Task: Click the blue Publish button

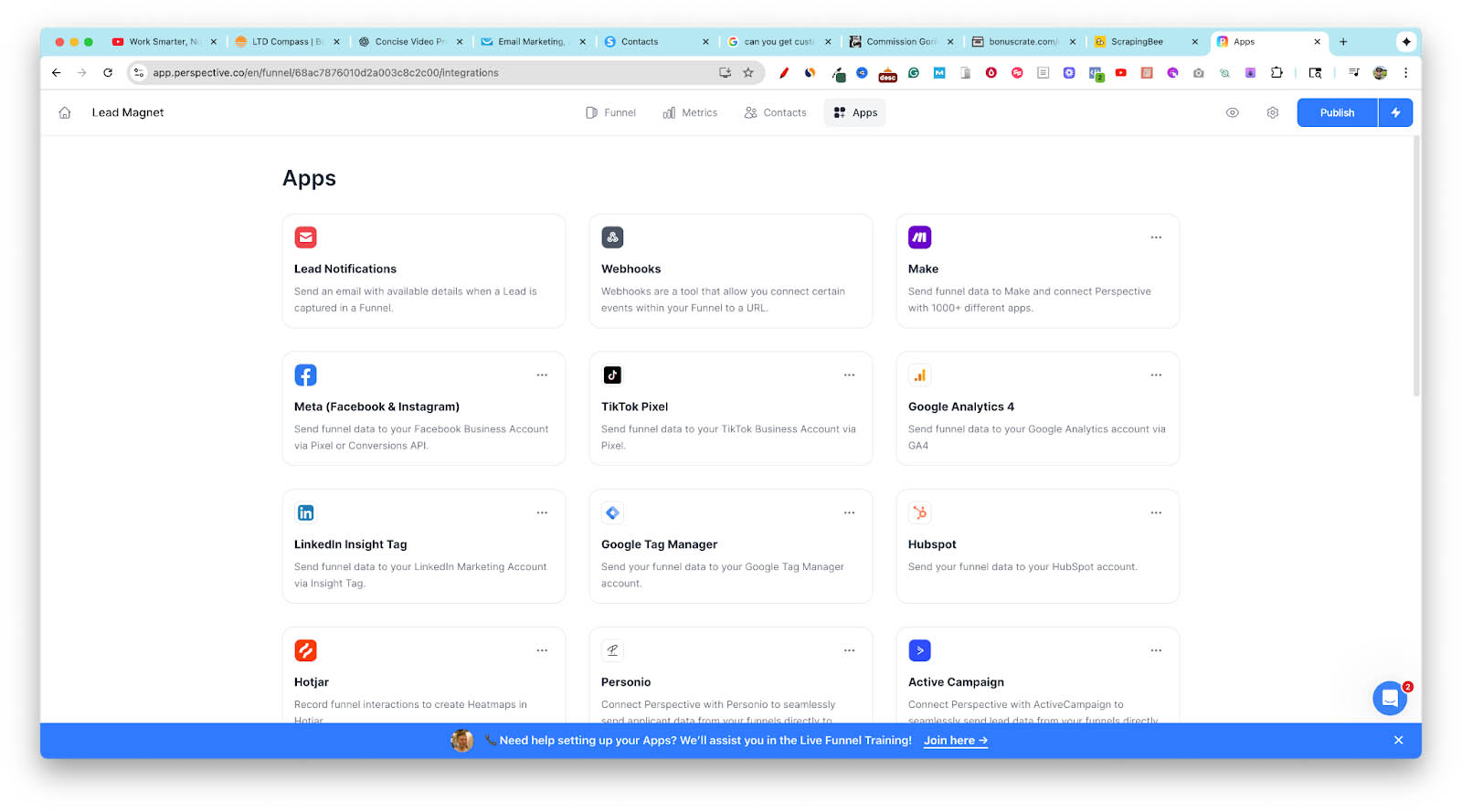Action: pos(1336,113)
